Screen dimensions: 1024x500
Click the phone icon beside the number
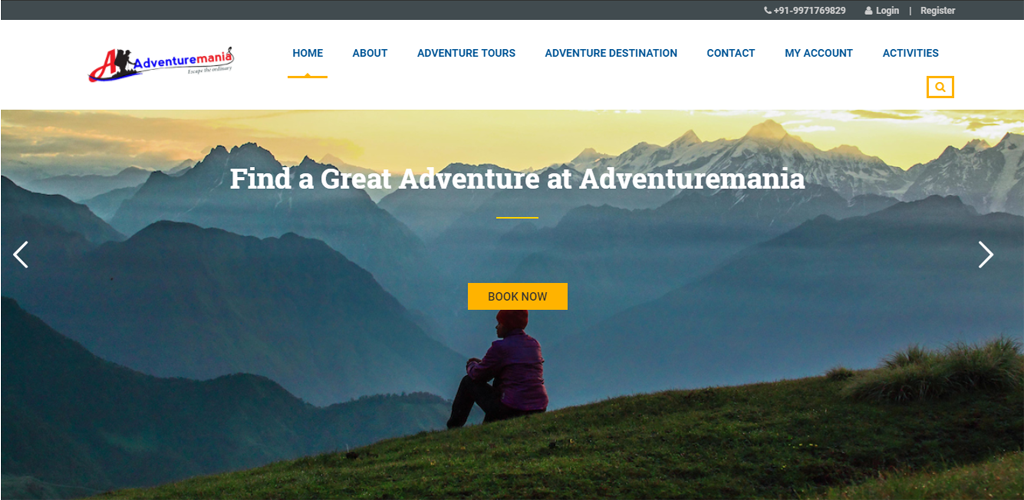tap(767, 10)
